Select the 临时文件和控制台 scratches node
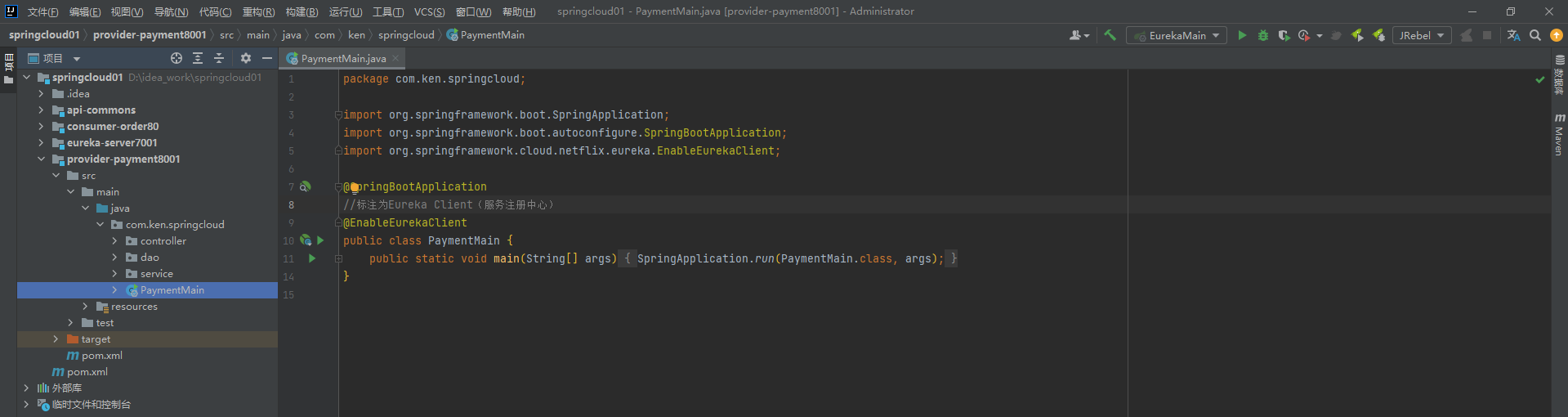This screenshot has width=1568, height=417. coord(91,405)
